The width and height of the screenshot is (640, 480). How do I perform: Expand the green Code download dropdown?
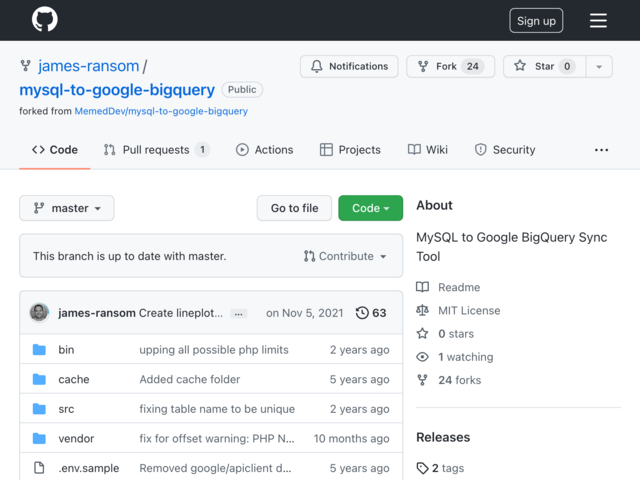point(371,208)
